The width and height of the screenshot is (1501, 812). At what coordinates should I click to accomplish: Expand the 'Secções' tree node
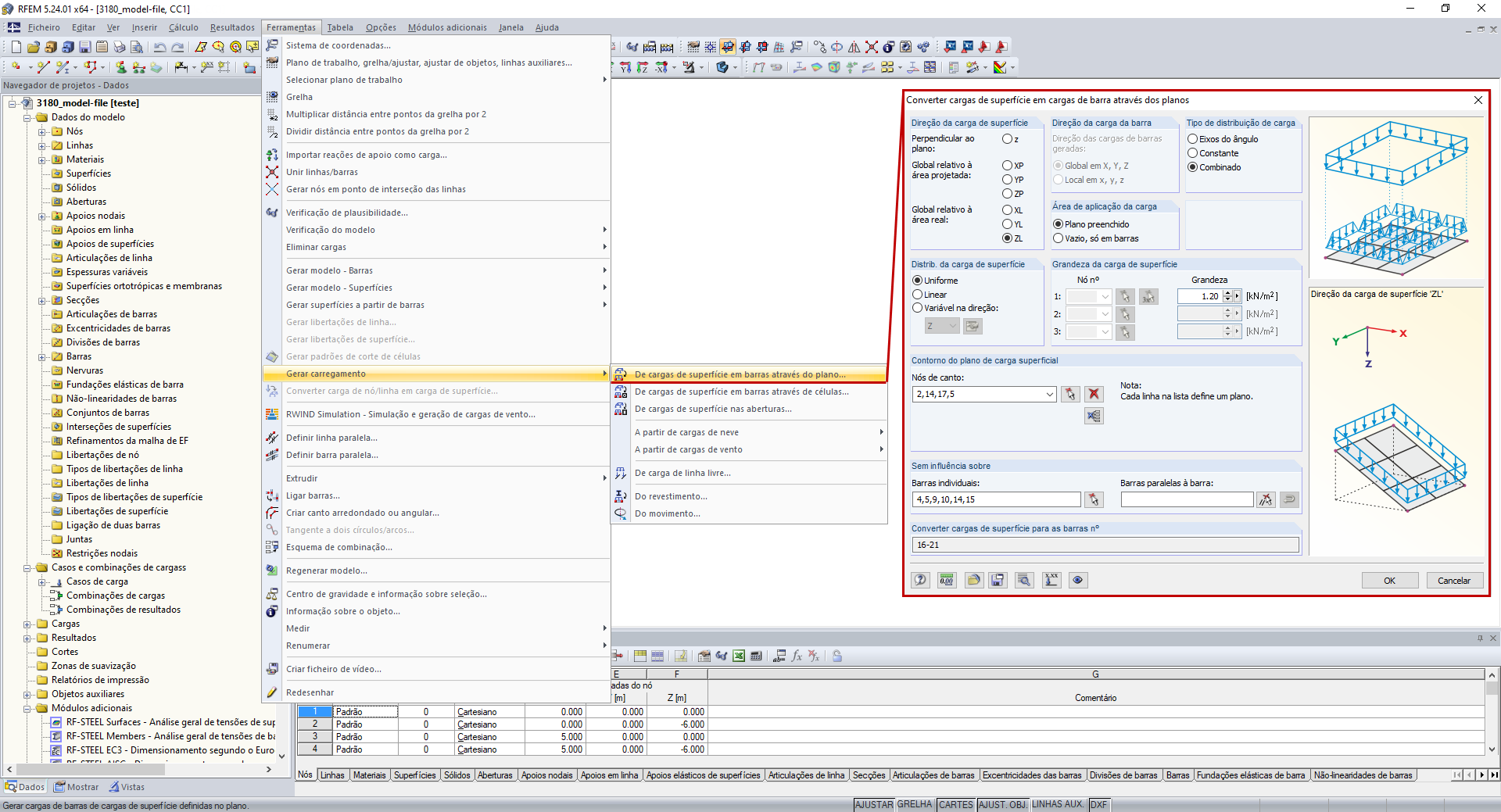click(42, 300)
